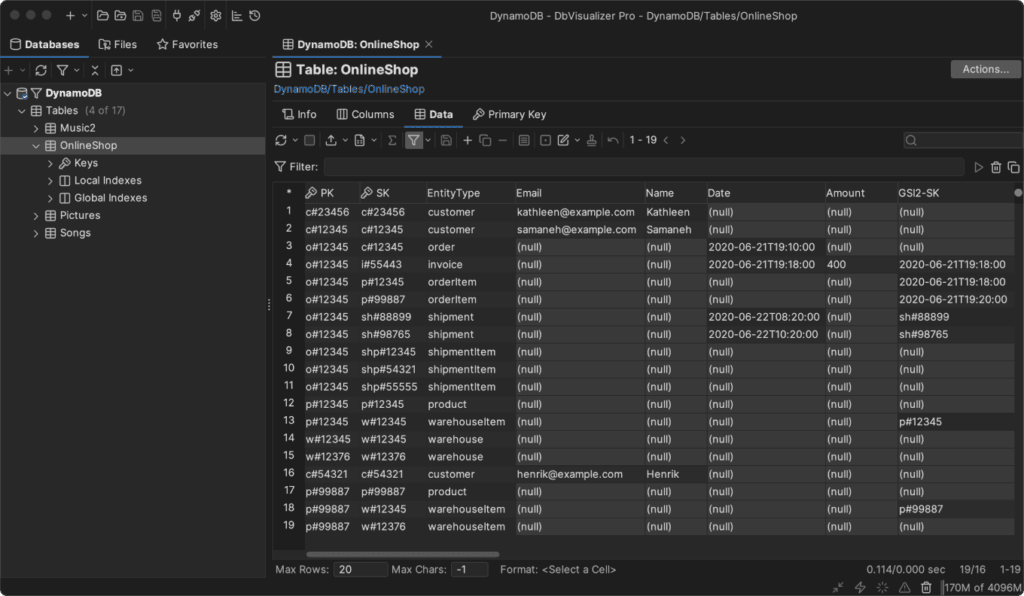Toggle the stop square button next to reload
The height and width of the screenshot is (596, 1024).
[310, 141]
